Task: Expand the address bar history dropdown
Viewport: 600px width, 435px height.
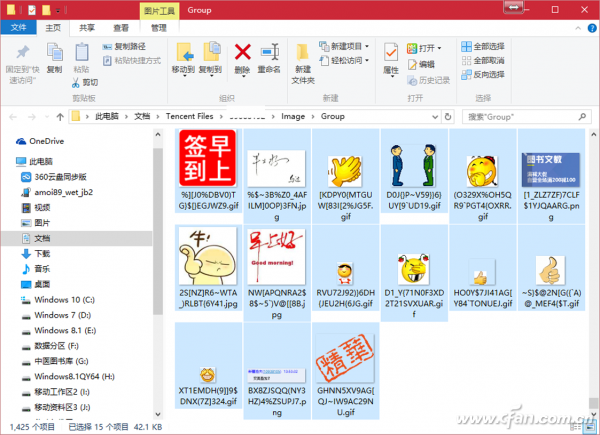Action: [x=435, y=117]
